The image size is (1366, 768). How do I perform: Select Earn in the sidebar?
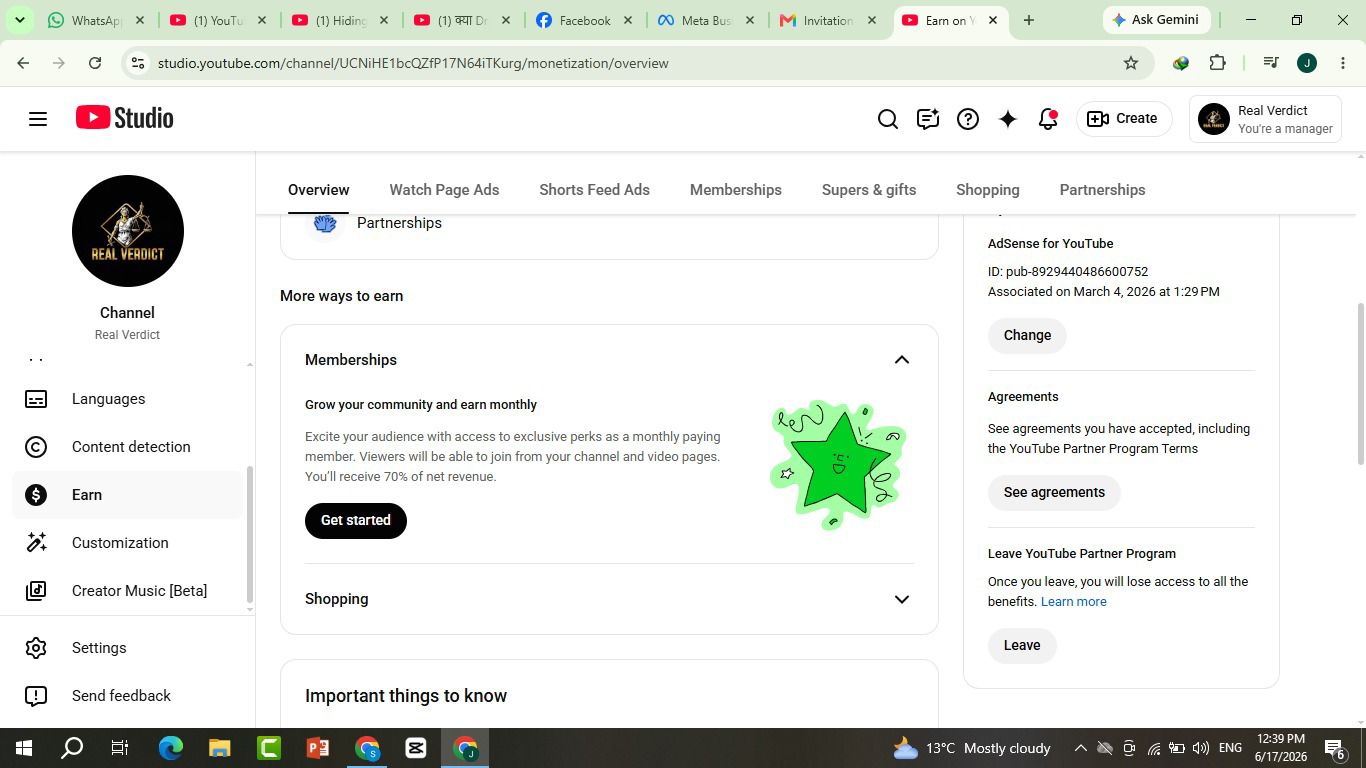coord(128,495)
